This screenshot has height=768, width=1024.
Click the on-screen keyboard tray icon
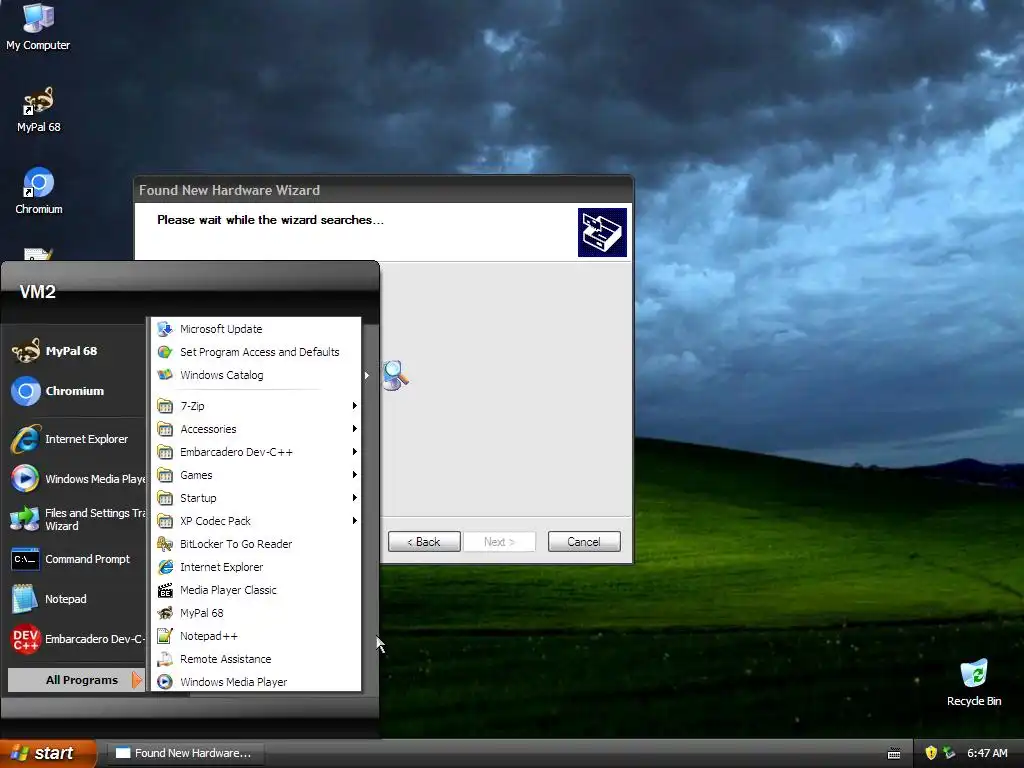click(894, 754)
